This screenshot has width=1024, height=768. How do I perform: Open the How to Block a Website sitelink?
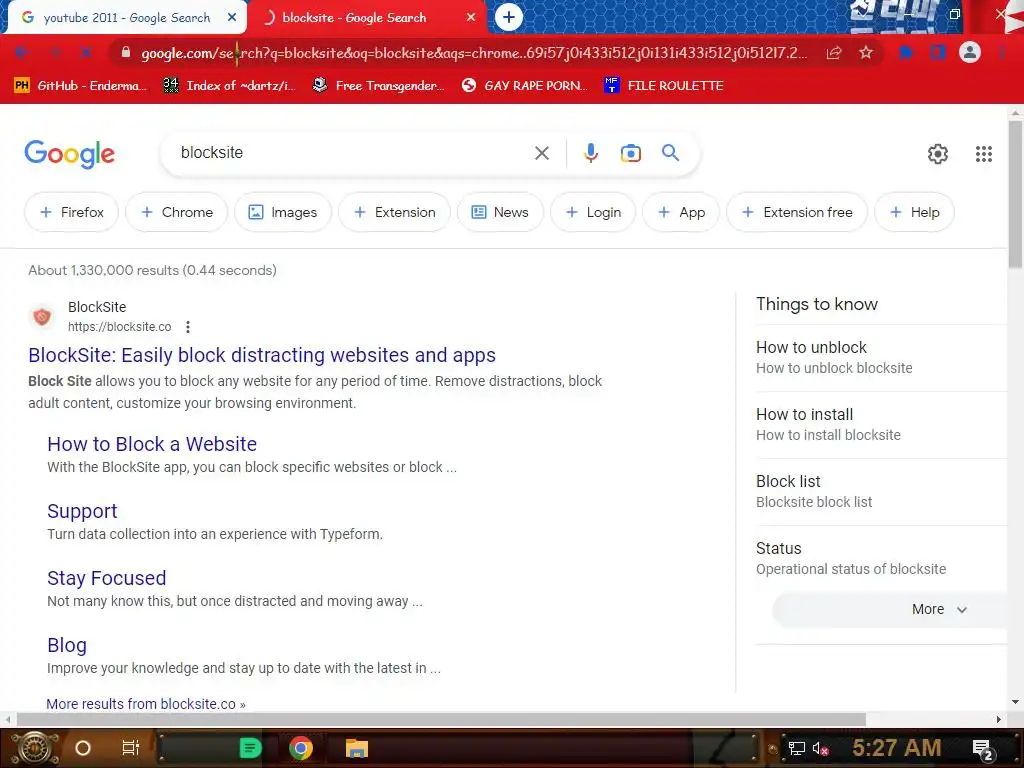(152, 444)
